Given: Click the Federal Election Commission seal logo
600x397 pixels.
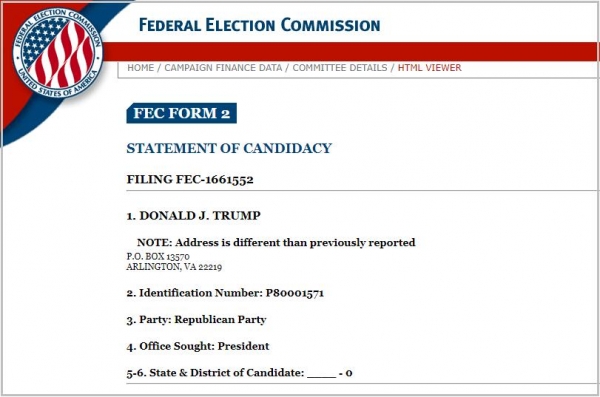Looking at the screenshot, I should pos(58,53).
